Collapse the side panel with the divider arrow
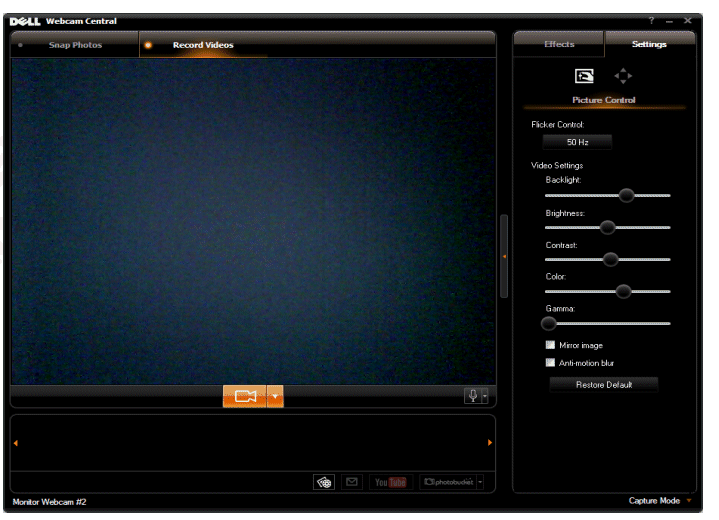 coord(504,256)
